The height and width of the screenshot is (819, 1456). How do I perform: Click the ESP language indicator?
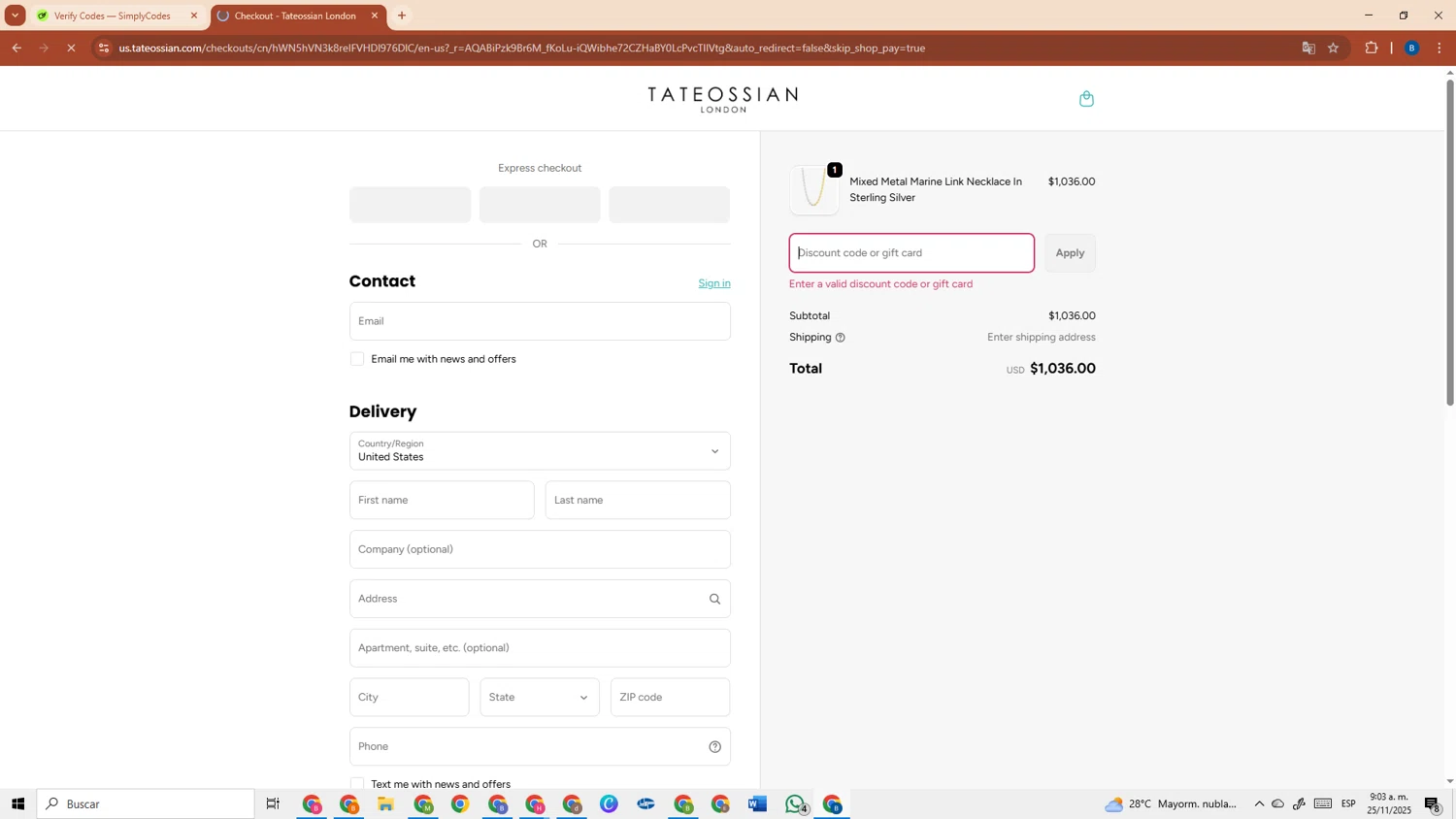(1348, 803)
